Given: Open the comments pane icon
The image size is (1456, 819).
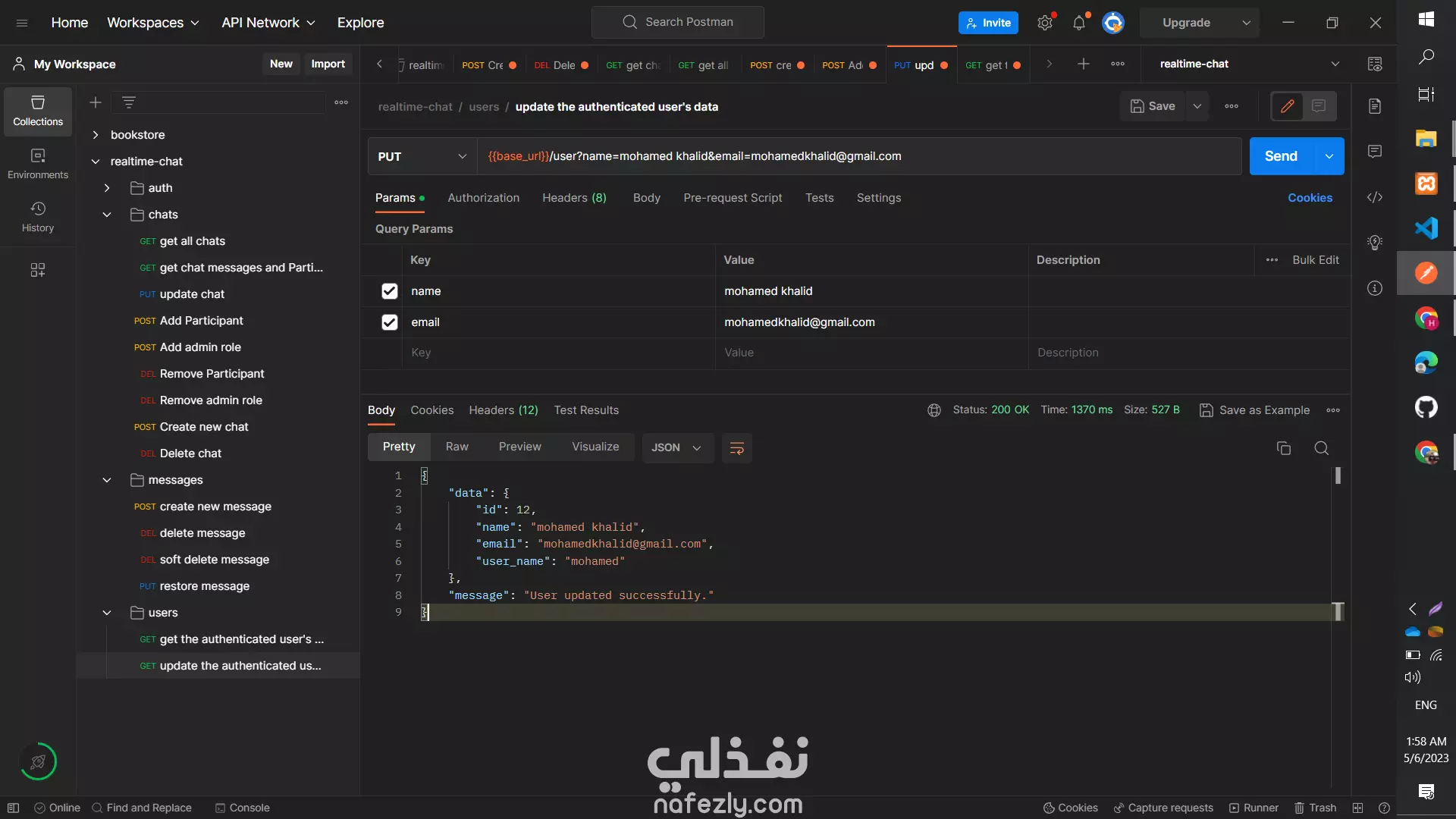Looking at the screenshot, I should (1375, 152).
